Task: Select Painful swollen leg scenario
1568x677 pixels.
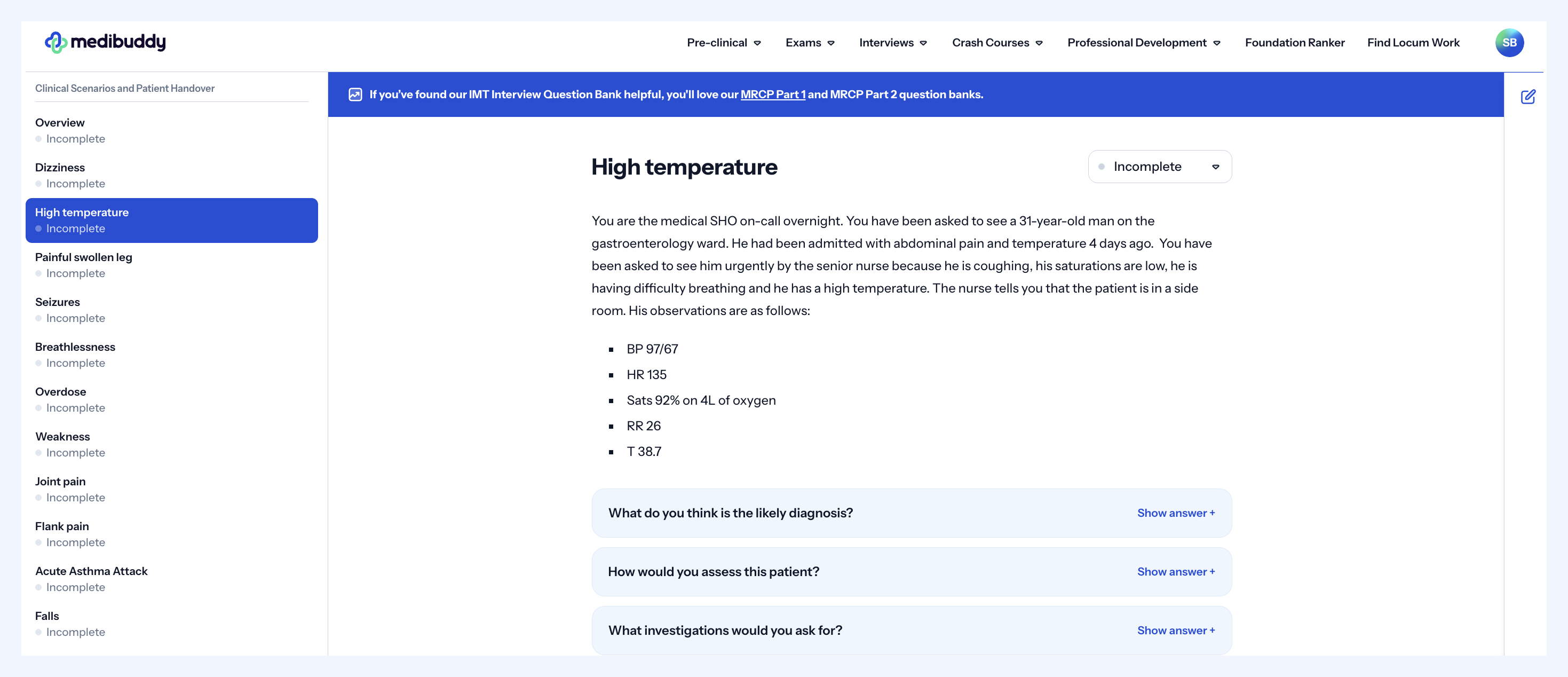Action: pyautogui.click(x=83, y=257)
